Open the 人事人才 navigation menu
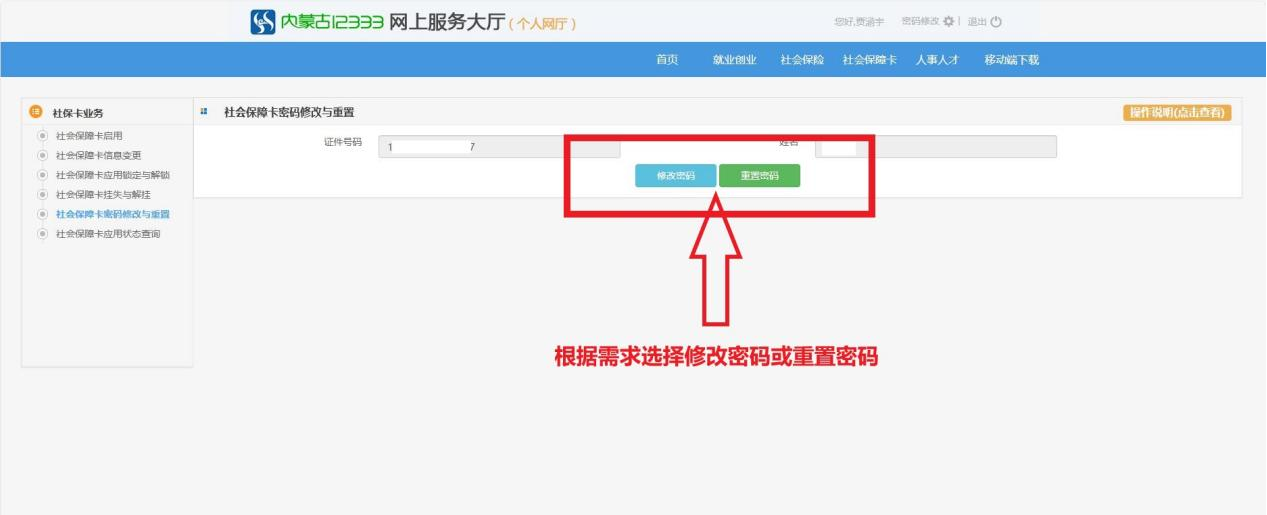This screenshot has height=515, width=1267. pos(937,60)
